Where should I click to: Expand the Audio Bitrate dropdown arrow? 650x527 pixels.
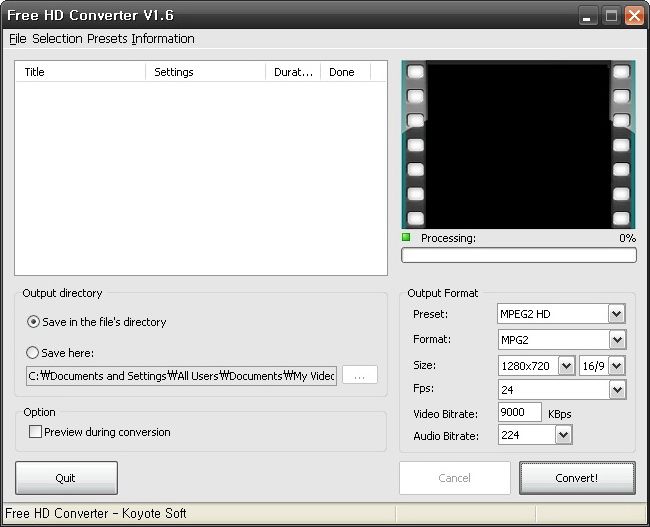(x=563, y=435)
